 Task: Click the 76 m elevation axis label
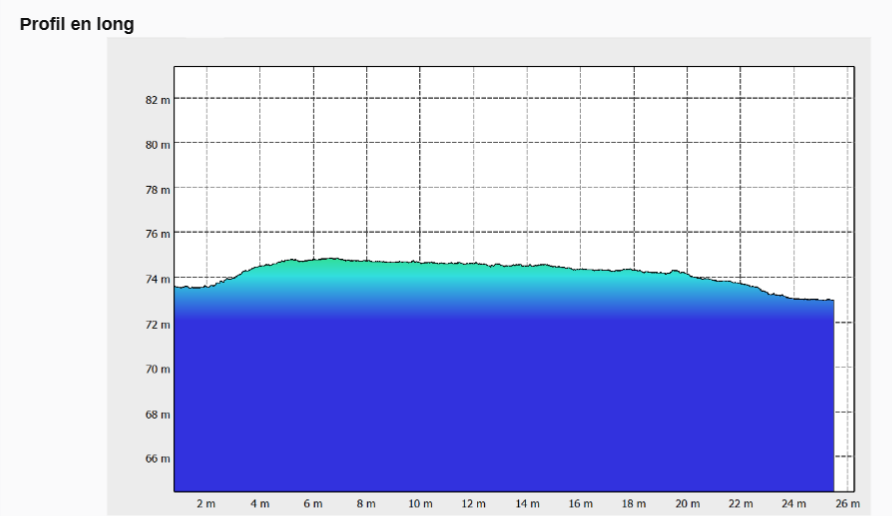[158, 234]
